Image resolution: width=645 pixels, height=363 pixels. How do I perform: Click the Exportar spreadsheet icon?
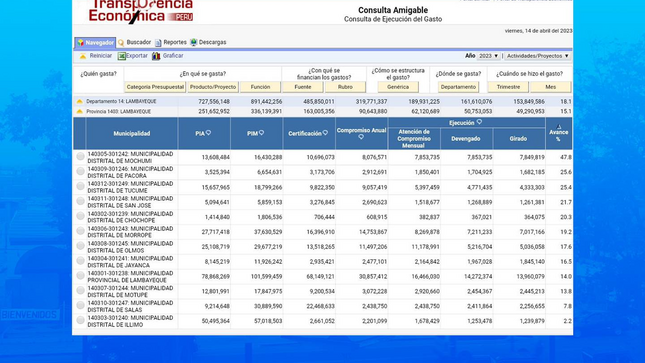[122, 56]
